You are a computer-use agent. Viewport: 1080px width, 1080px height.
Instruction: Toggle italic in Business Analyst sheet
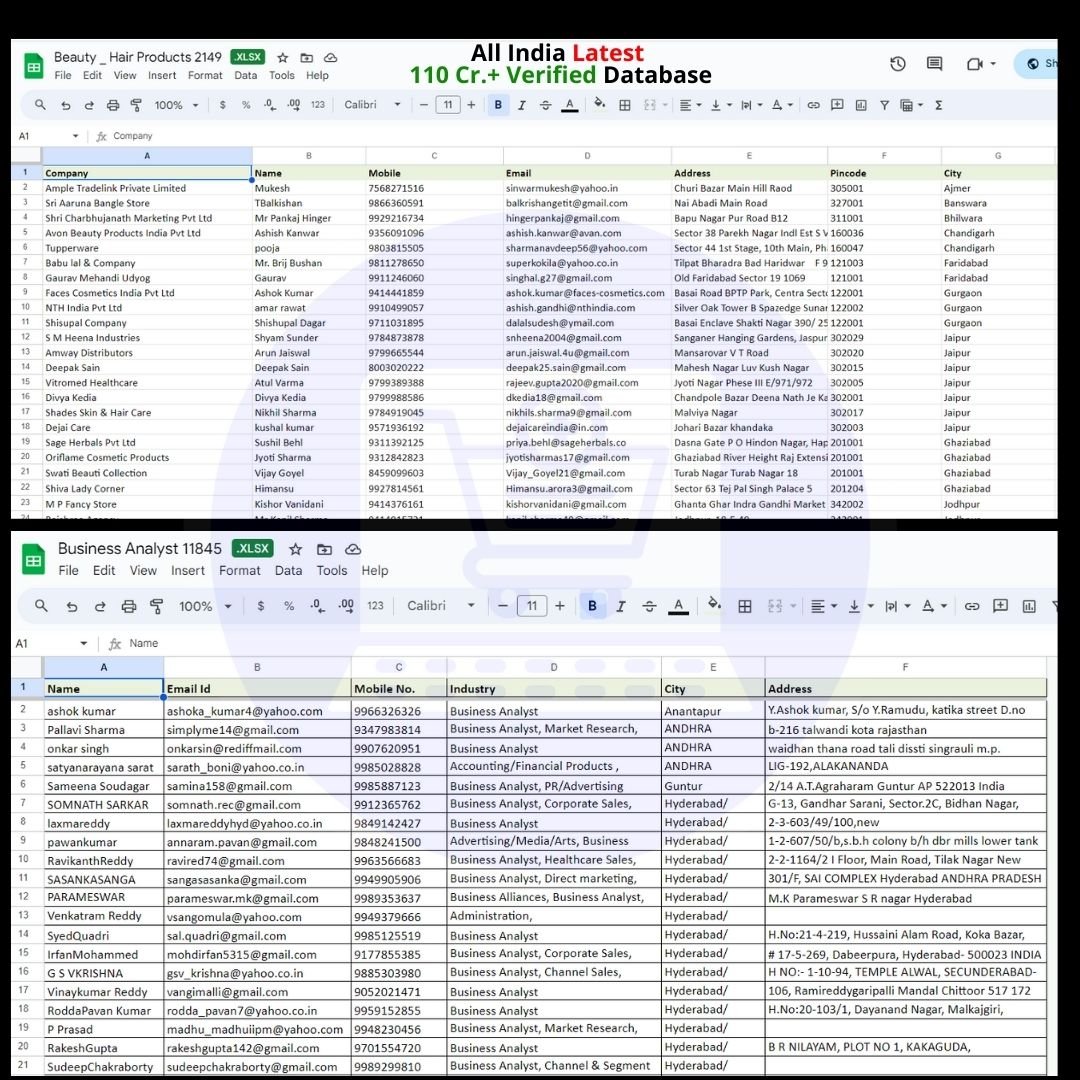(621, 607)
